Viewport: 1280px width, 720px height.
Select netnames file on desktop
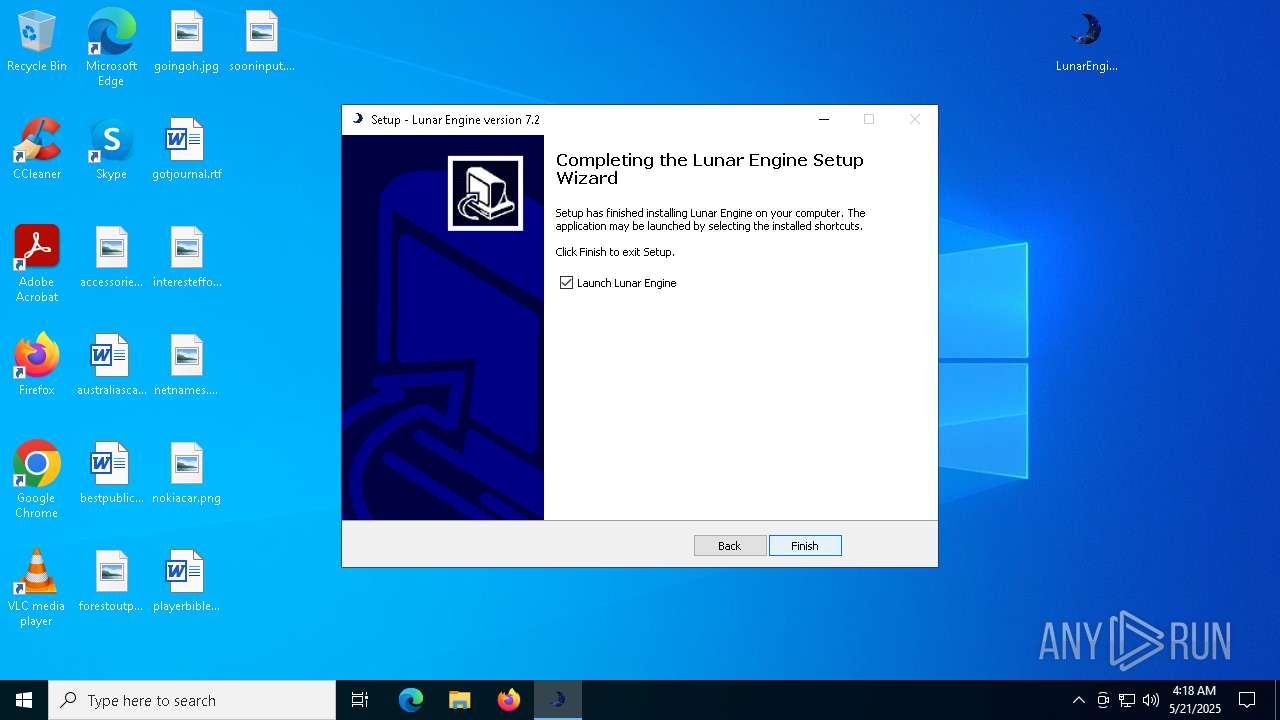pos(186,366)
